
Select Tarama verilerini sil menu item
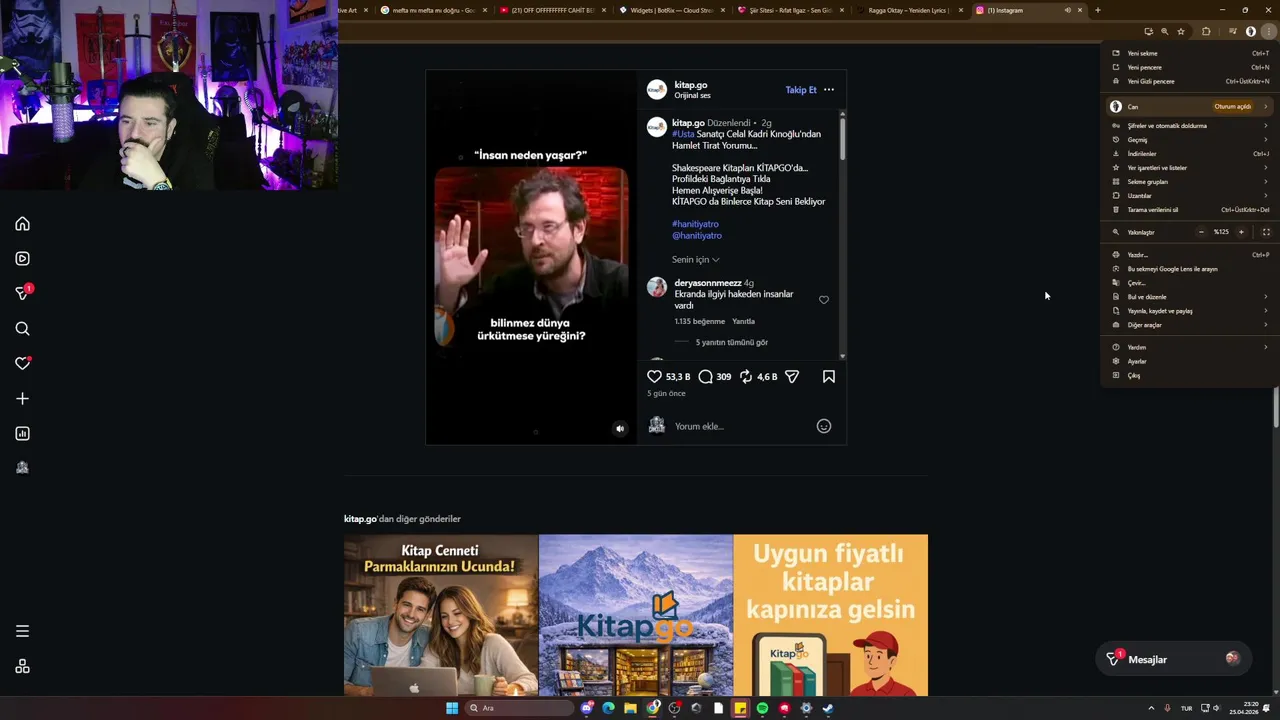(x=1190, y=210)
